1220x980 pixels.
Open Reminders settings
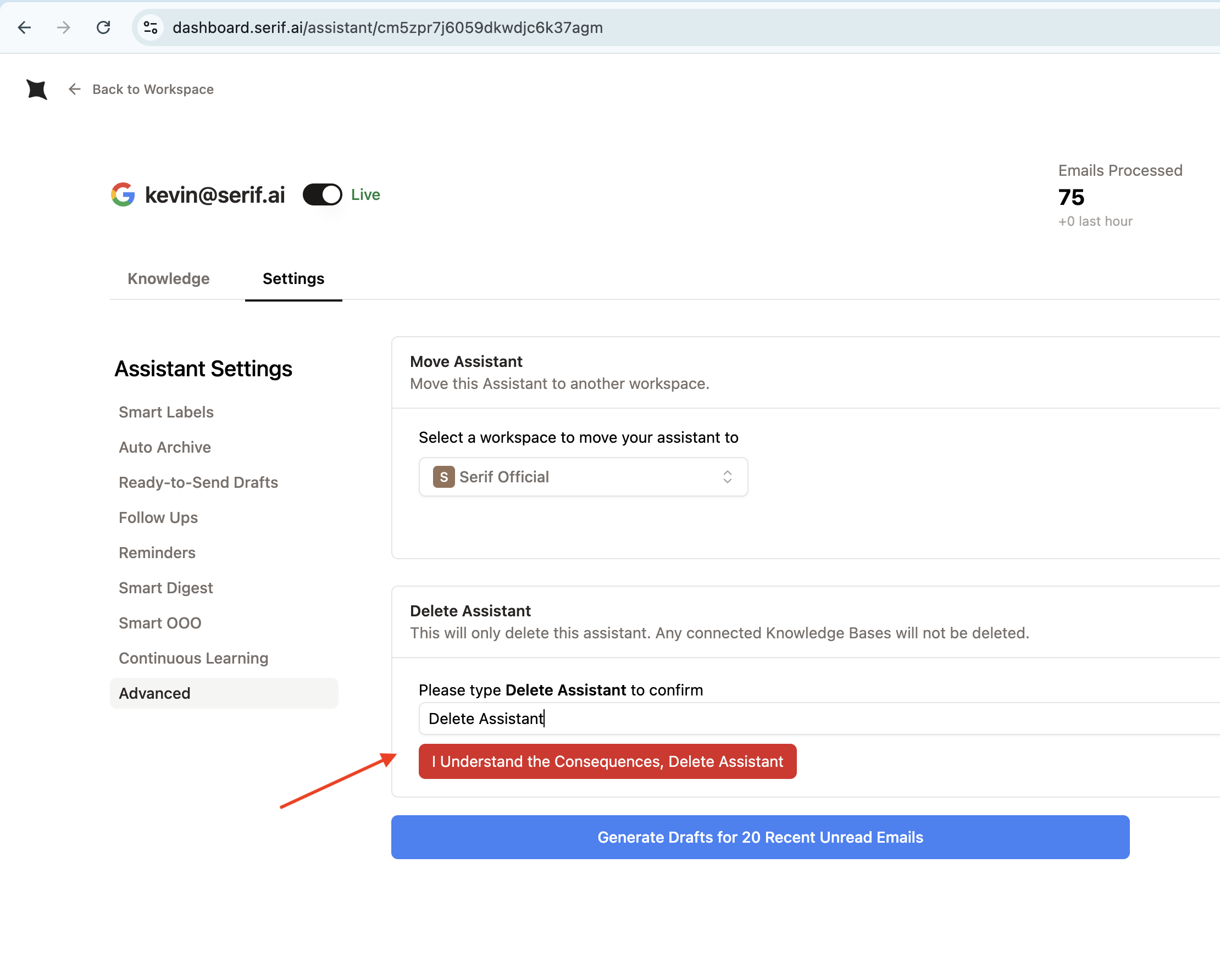[x=157, y=552]
